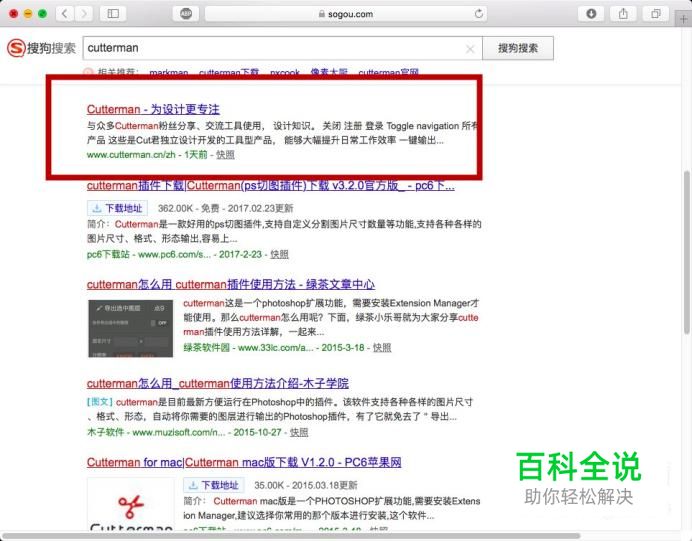
Task: Show the Safari sidebar
Action: (x=113, y=14)
